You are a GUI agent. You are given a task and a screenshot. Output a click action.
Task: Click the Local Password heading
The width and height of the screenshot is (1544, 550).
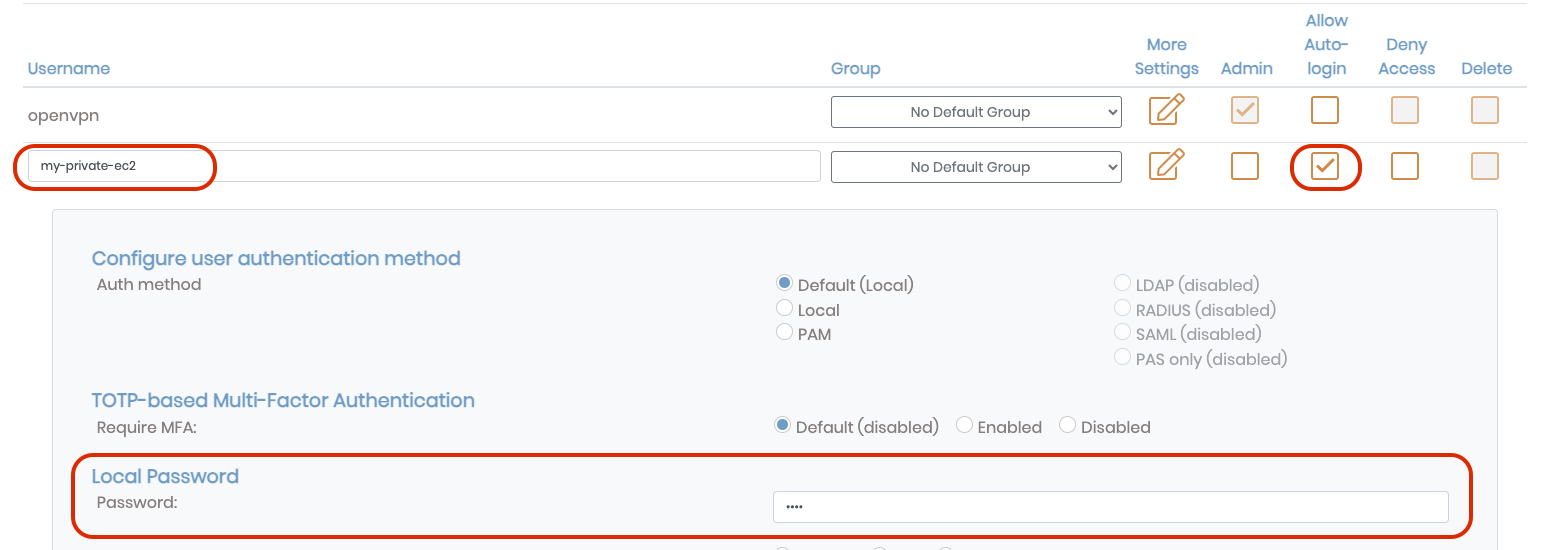point(165,476)
